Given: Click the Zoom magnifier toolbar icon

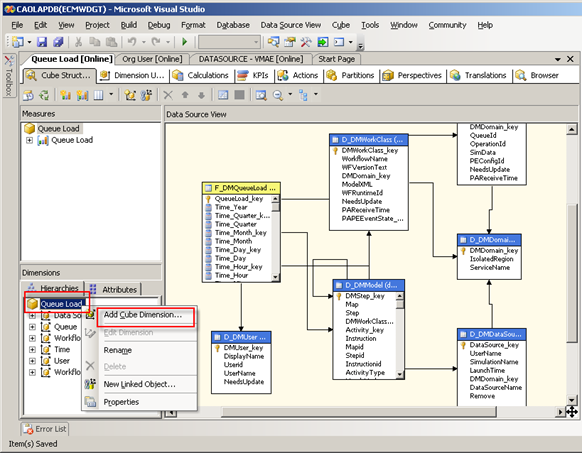Looking at the screenshot, I should coord(278,95).
